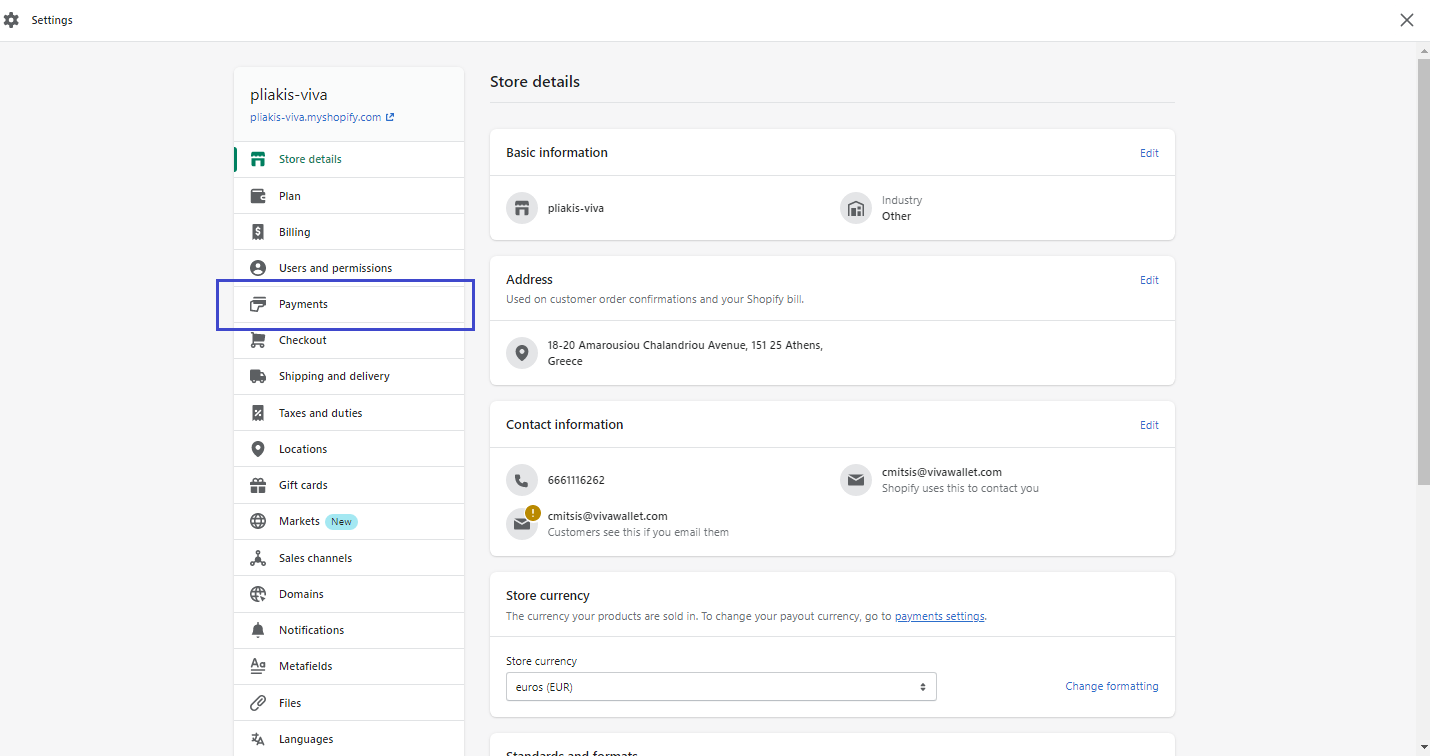
Task: Follow the payments settings link
Action: [x=940, y=616]
